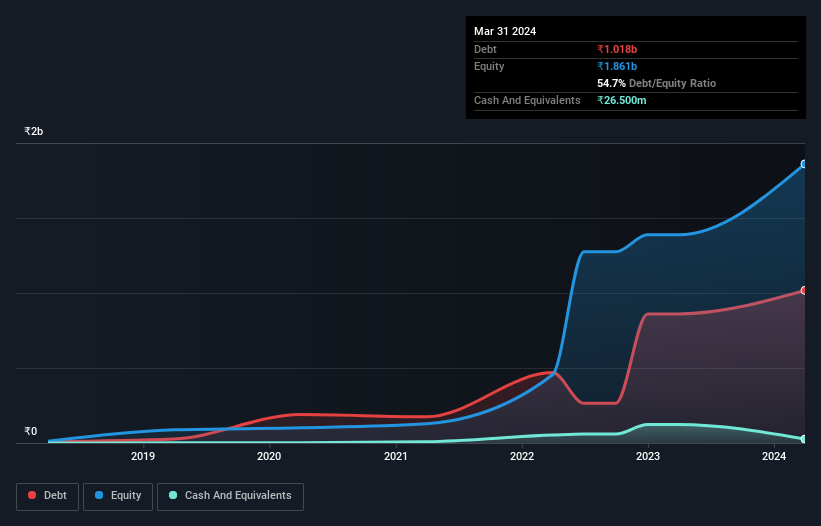Click the 2021 x-axis label
Screen dimensions: 821x526
395,456
